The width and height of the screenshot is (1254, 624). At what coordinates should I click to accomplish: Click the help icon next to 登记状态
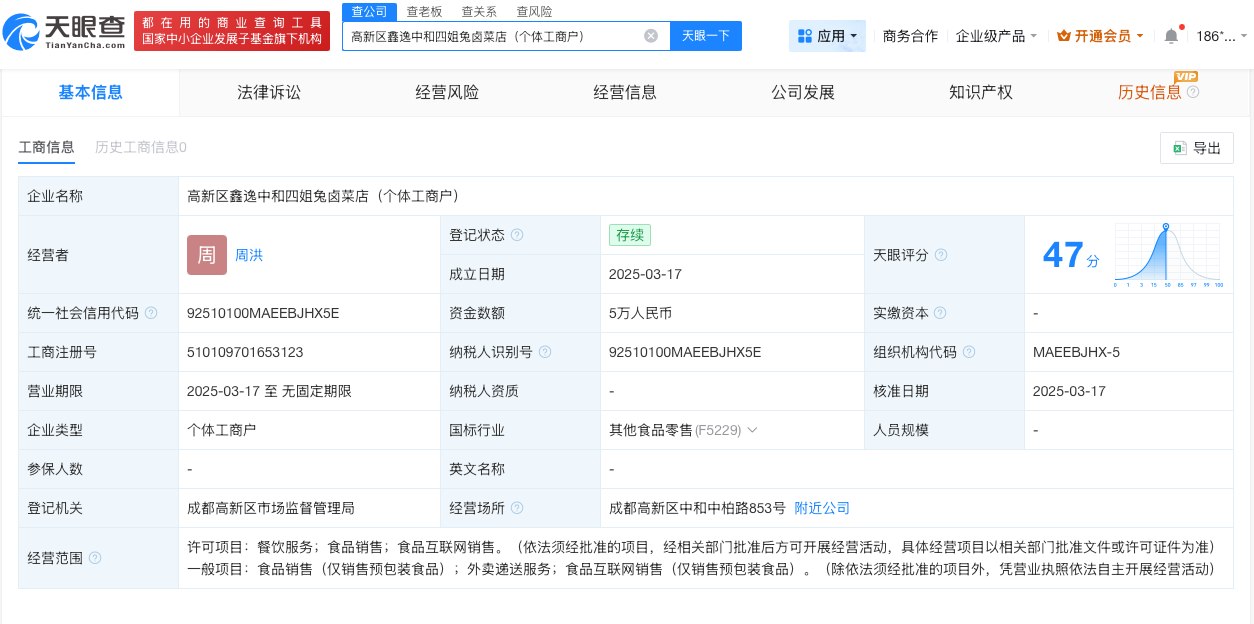[518, 235]
